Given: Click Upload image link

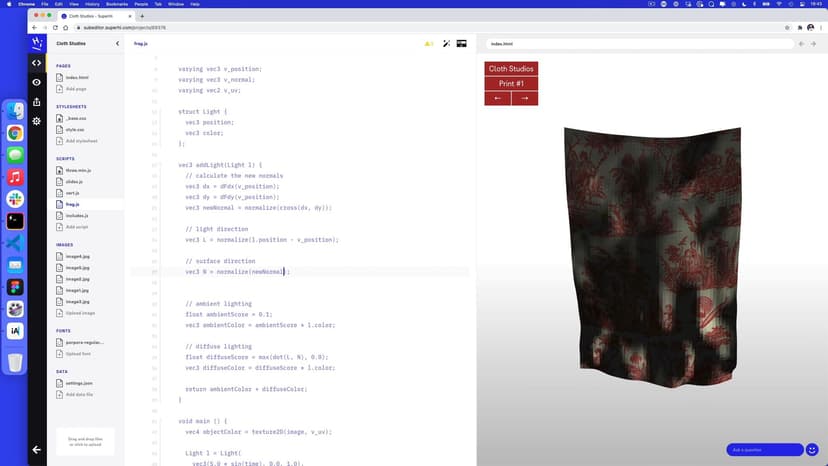Looking at the screenshot, I should 81,313.
